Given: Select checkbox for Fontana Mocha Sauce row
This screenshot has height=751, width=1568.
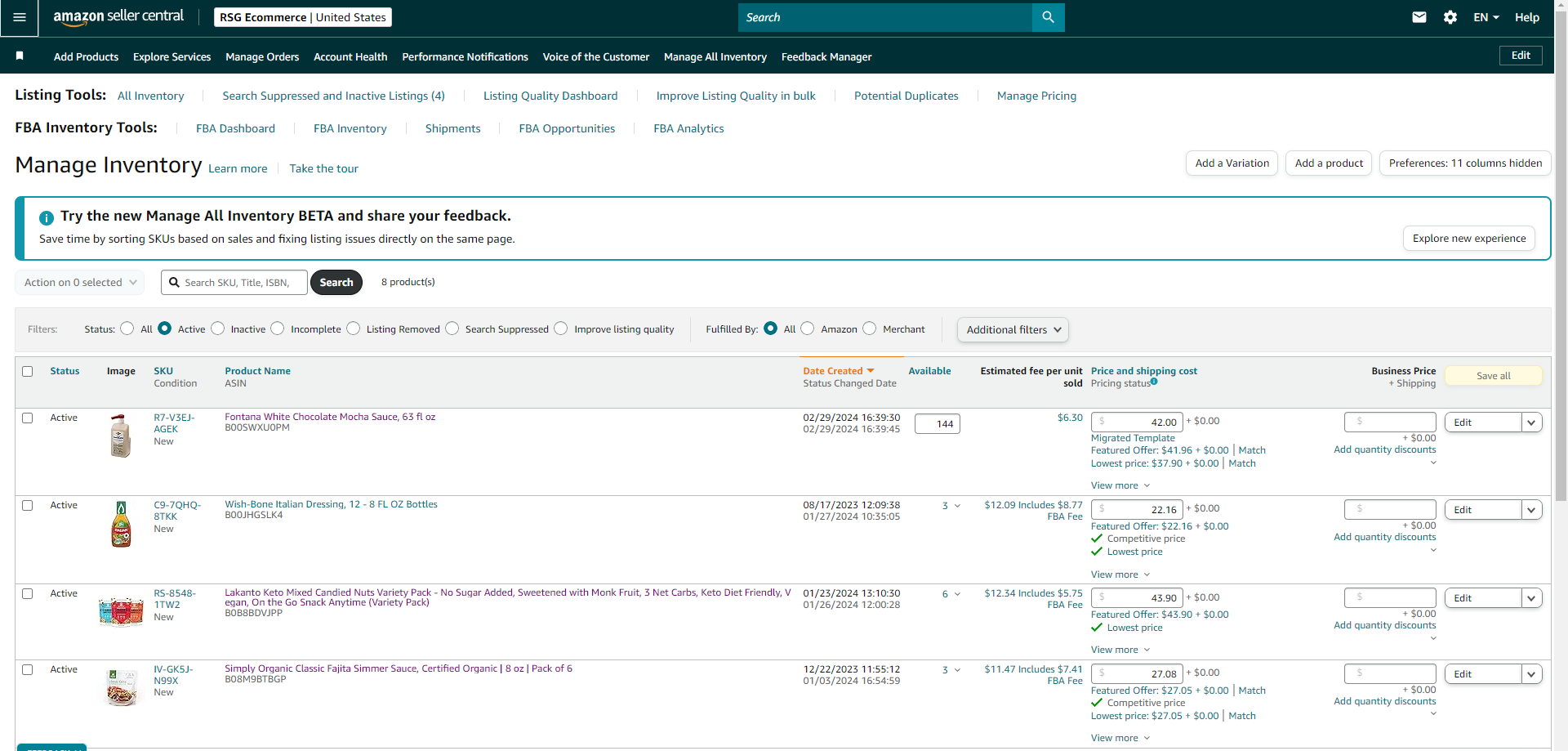Looking at the screenshot, I should pos(28,418).
